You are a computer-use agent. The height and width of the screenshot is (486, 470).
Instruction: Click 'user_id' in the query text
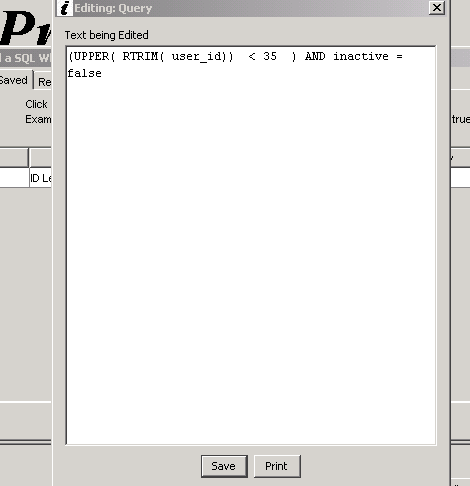coord(196,56)
